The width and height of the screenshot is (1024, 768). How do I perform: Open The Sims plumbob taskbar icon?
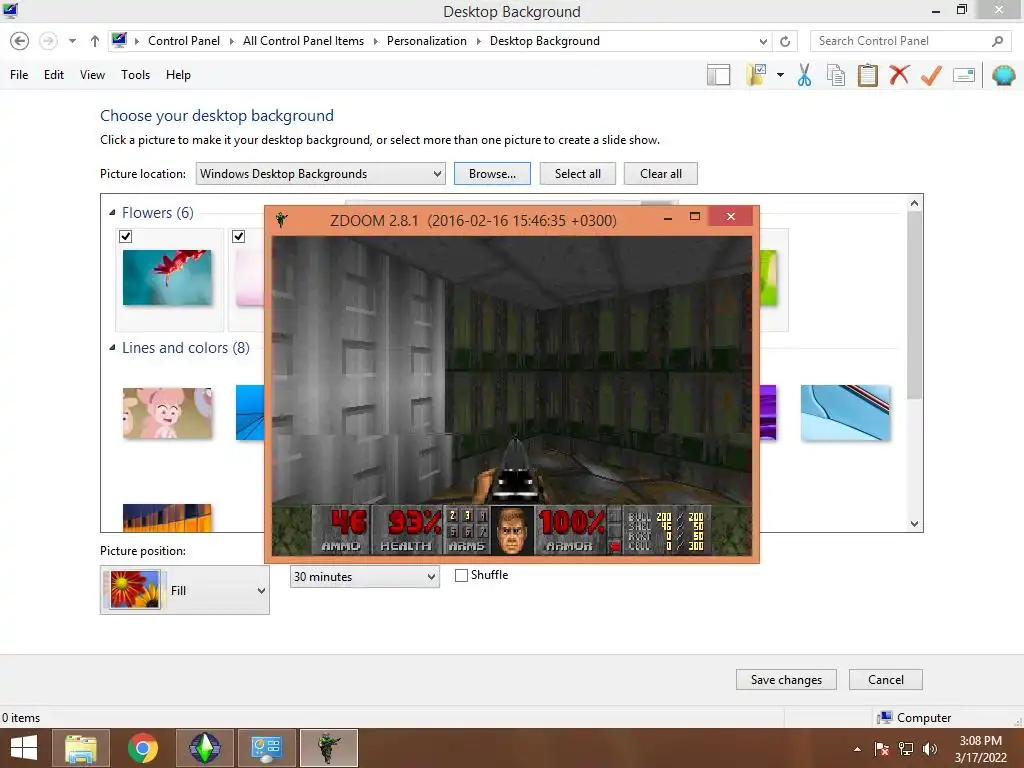[x=204, y=748]
